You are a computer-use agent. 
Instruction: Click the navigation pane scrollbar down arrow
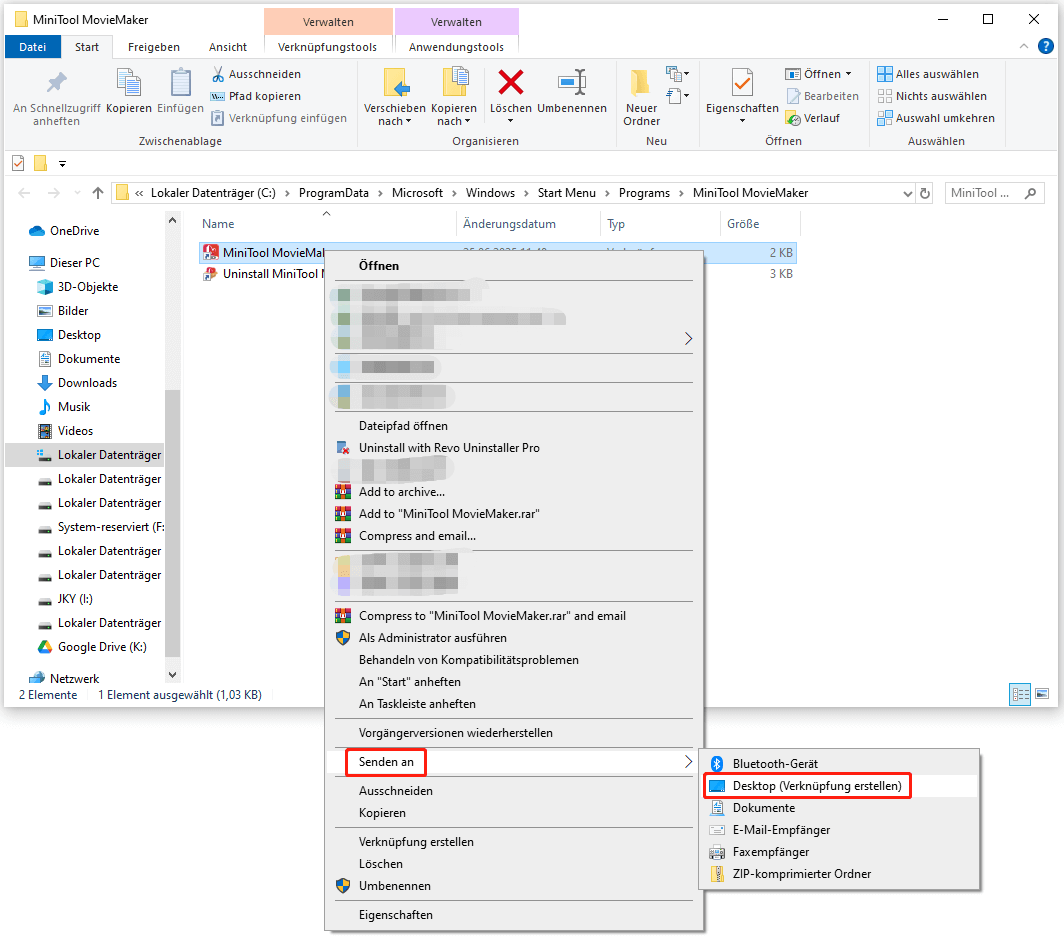pos(172,675)
